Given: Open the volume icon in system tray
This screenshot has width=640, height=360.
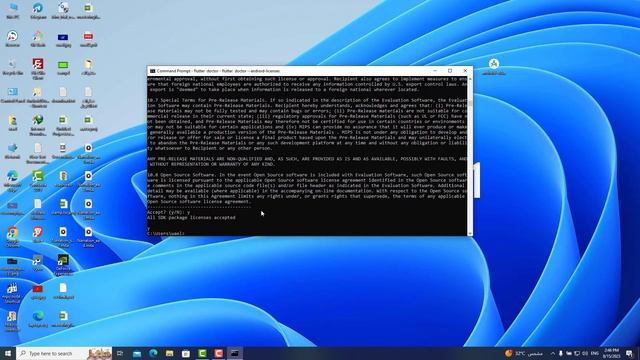Looking at the screenshot, I should 585,353.
